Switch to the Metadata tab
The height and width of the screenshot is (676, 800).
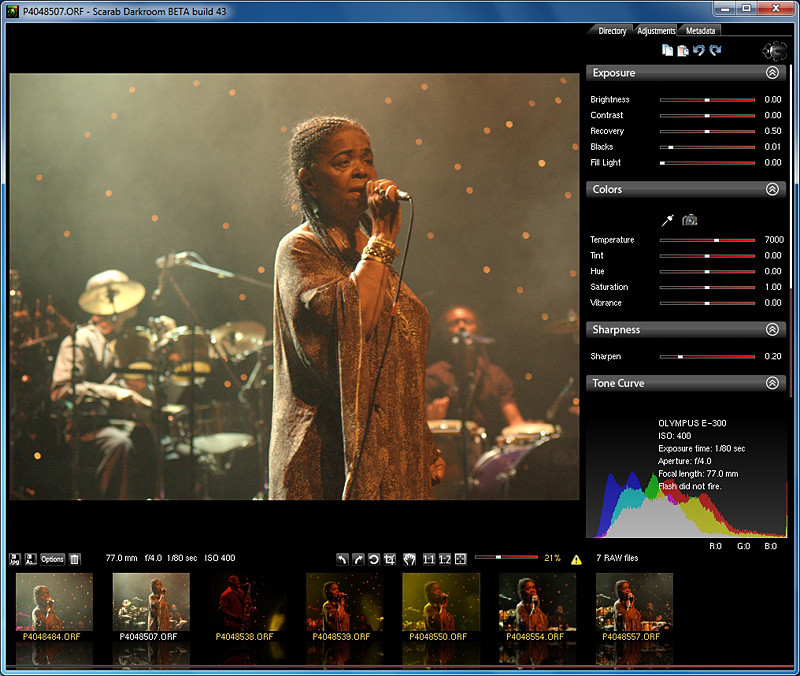point(700,31)
